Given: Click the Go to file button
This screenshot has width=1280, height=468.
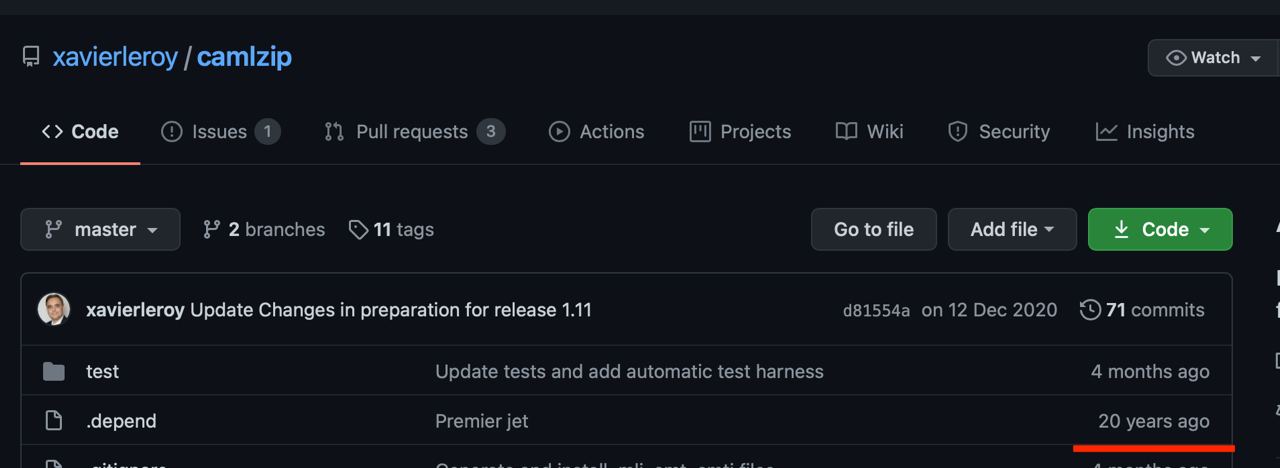Looking at the screenshot, I should pyautogui.click(x=874, y=229).
